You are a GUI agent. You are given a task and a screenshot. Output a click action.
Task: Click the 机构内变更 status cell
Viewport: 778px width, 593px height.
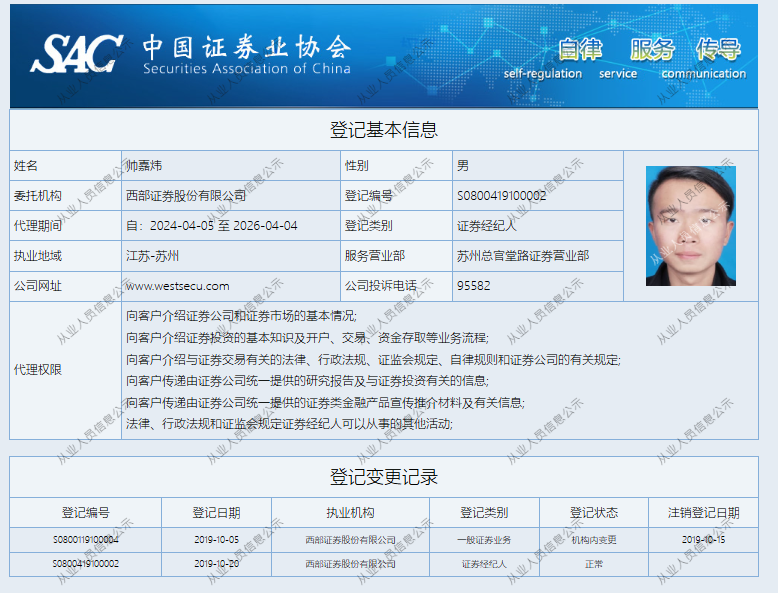click(x=594, y=540)
